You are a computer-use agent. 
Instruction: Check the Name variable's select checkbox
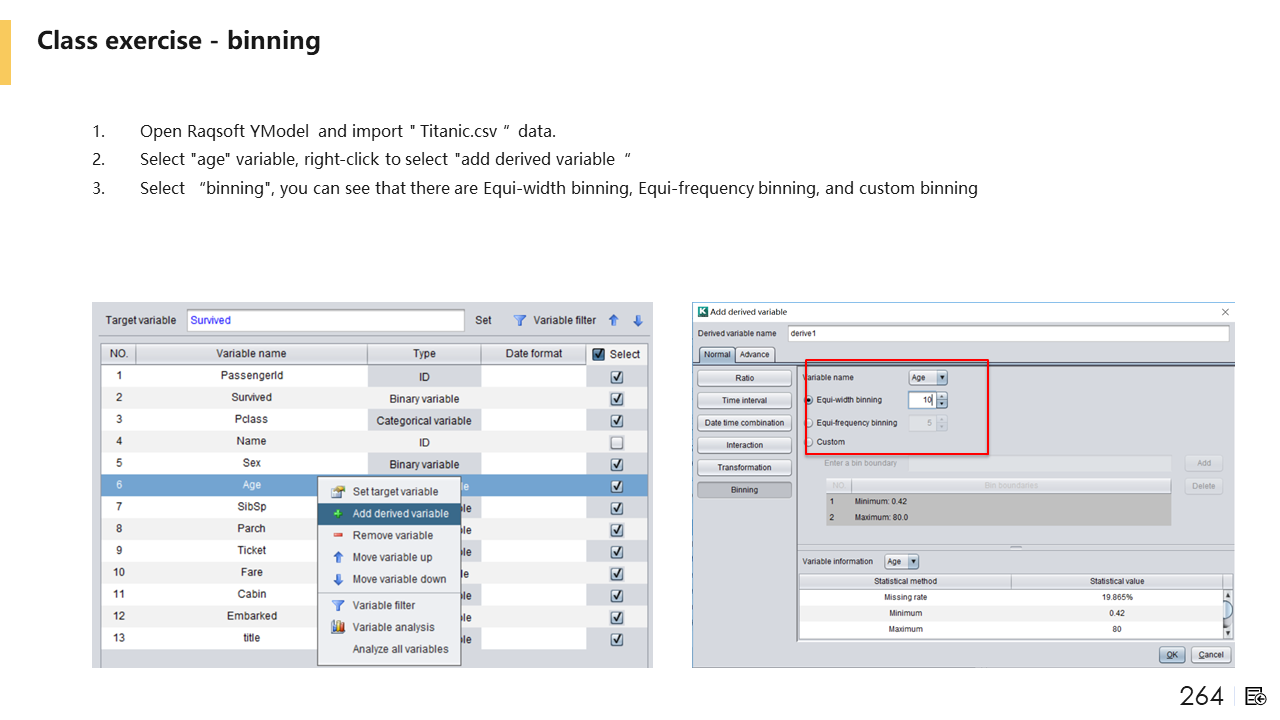pos(616,443)
